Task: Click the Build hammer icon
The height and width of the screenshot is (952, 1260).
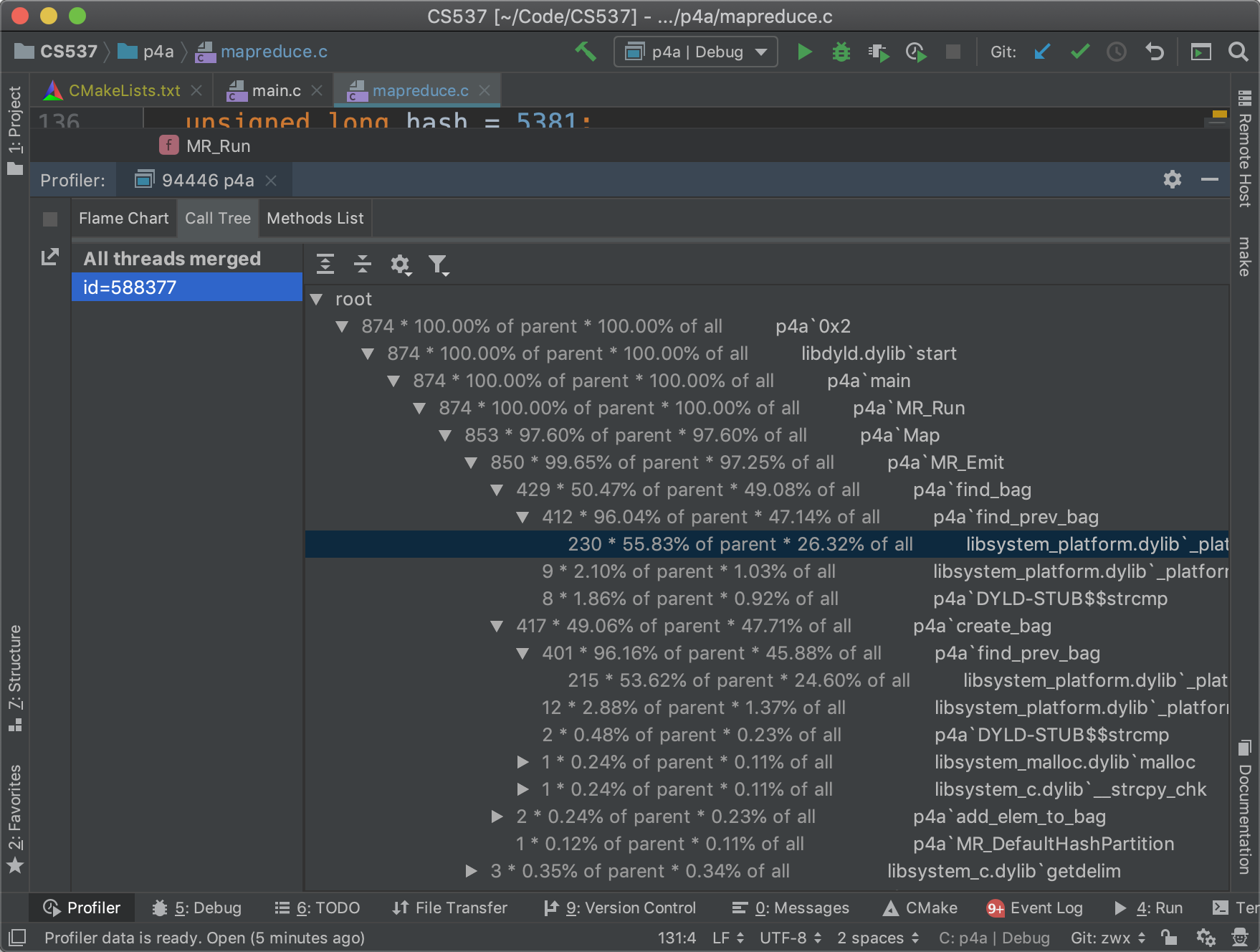Action: pos(586,52)
